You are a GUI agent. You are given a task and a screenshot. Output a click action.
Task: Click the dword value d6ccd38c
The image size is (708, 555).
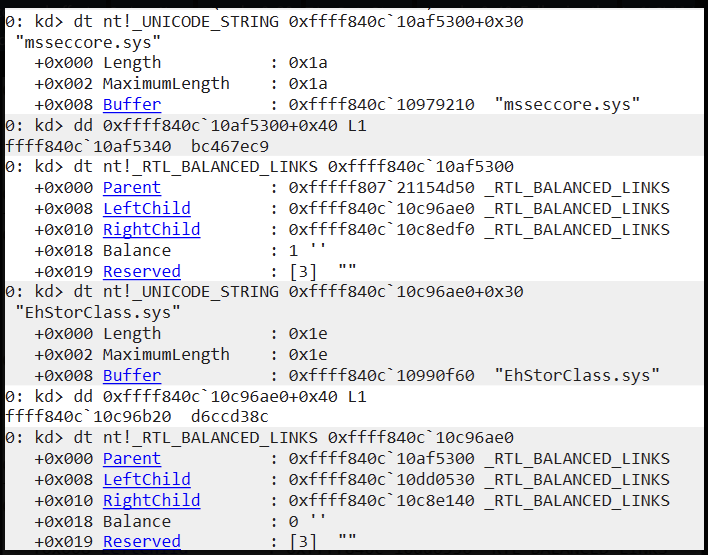point(233,417)
